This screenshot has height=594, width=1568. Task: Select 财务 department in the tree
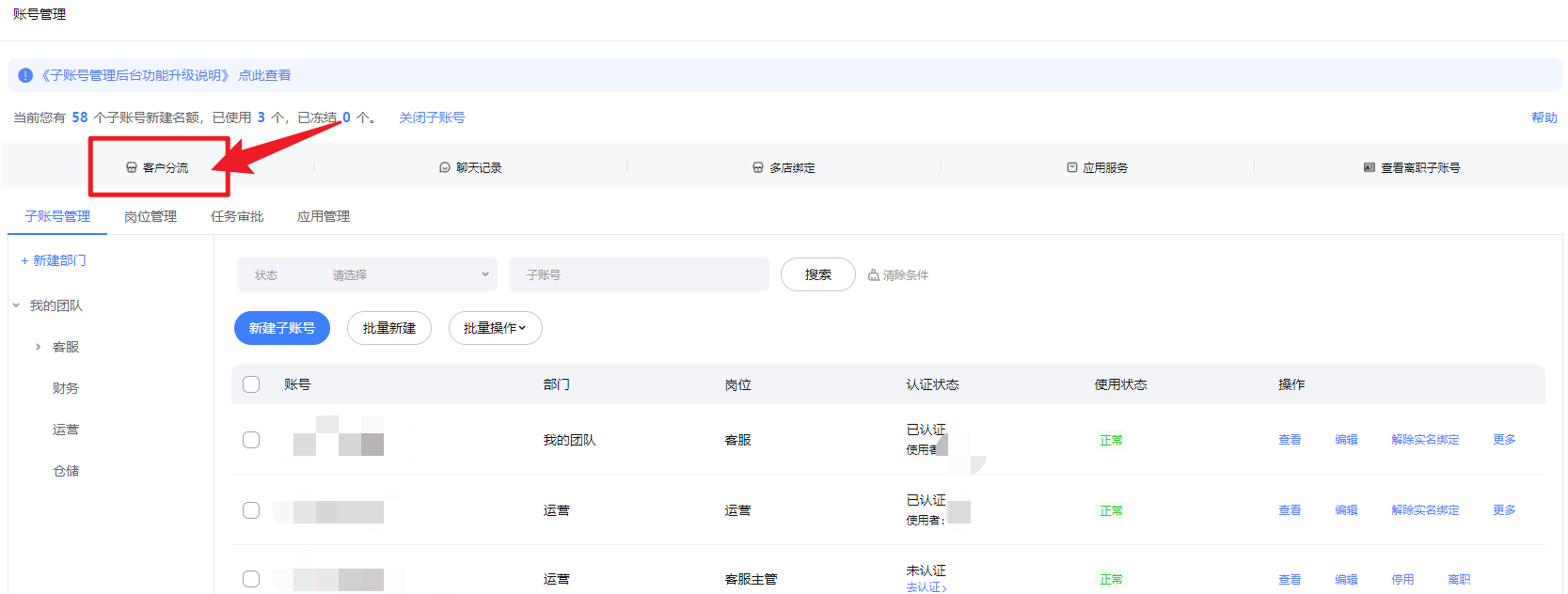(66, 388)
